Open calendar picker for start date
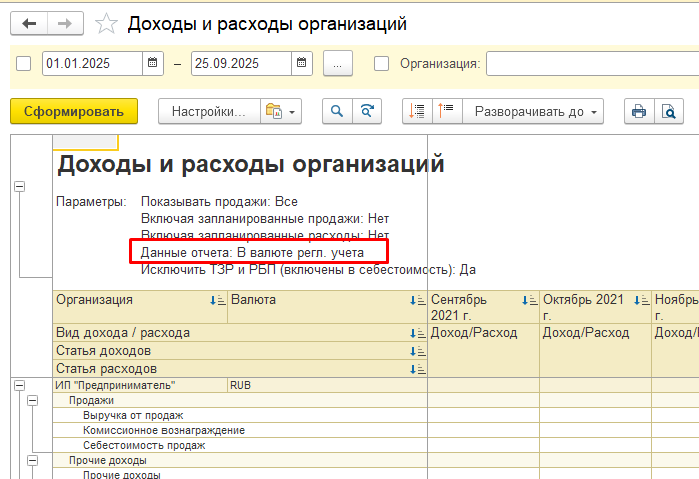The height and width of the screenshot is (479, 699). 153,64
